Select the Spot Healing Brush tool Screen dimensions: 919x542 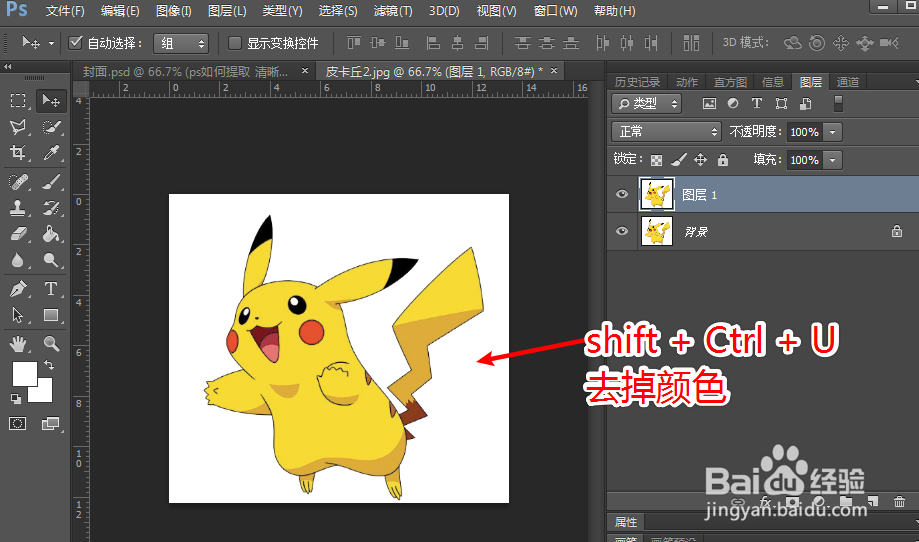[x=18, y=182]
